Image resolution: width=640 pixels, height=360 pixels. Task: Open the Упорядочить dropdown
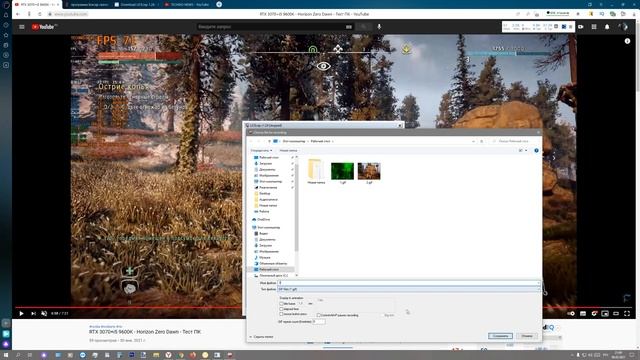261,151
